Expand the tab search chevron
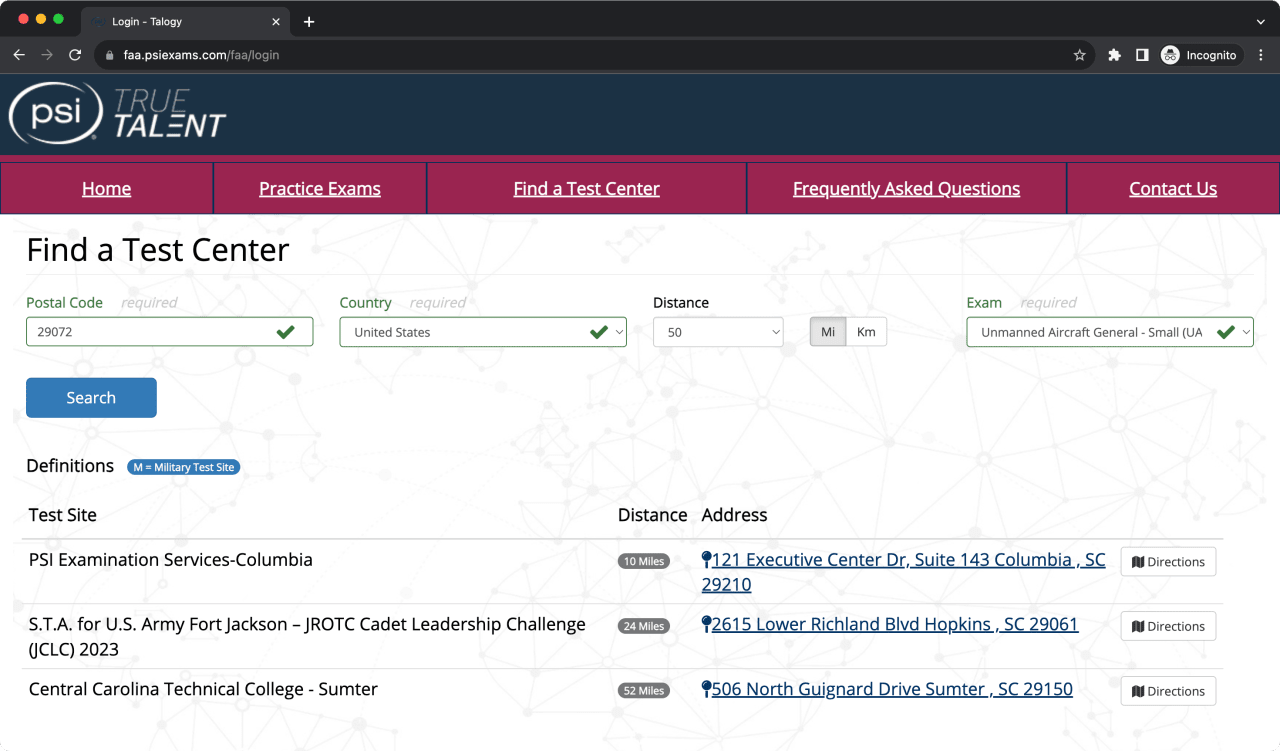Viewport: 1280px width, 751px height. pos(1260,21)
